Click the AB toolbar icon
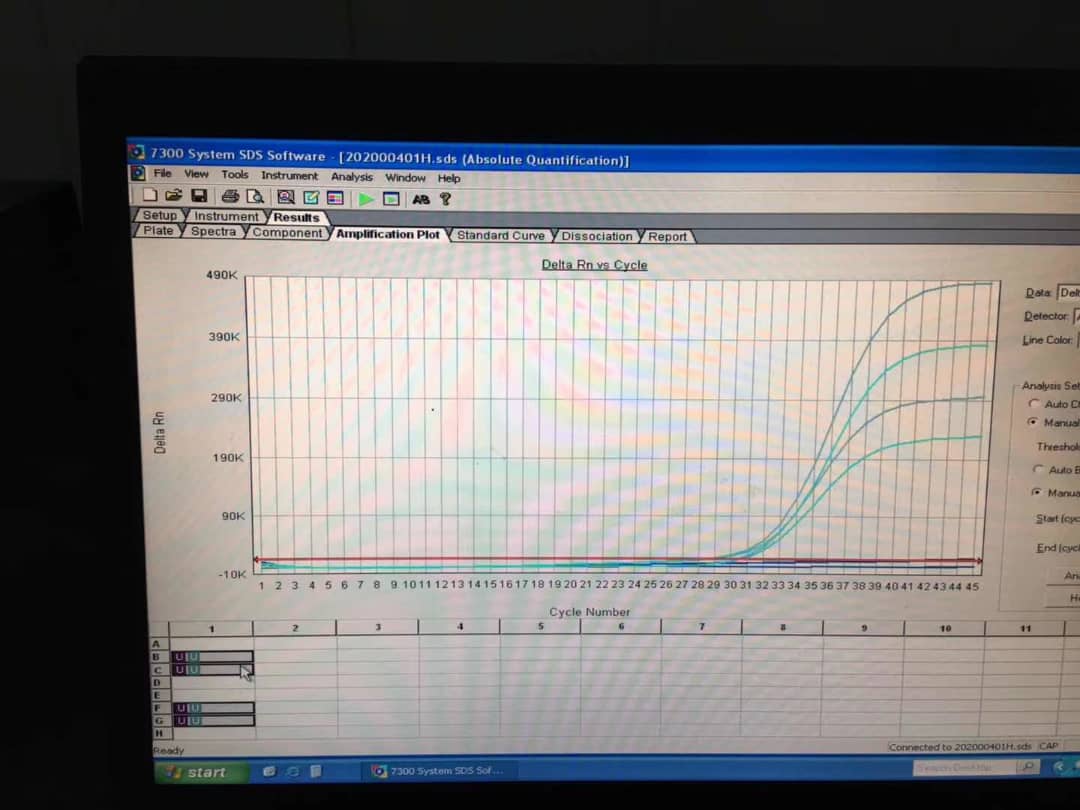 (421, 199)
